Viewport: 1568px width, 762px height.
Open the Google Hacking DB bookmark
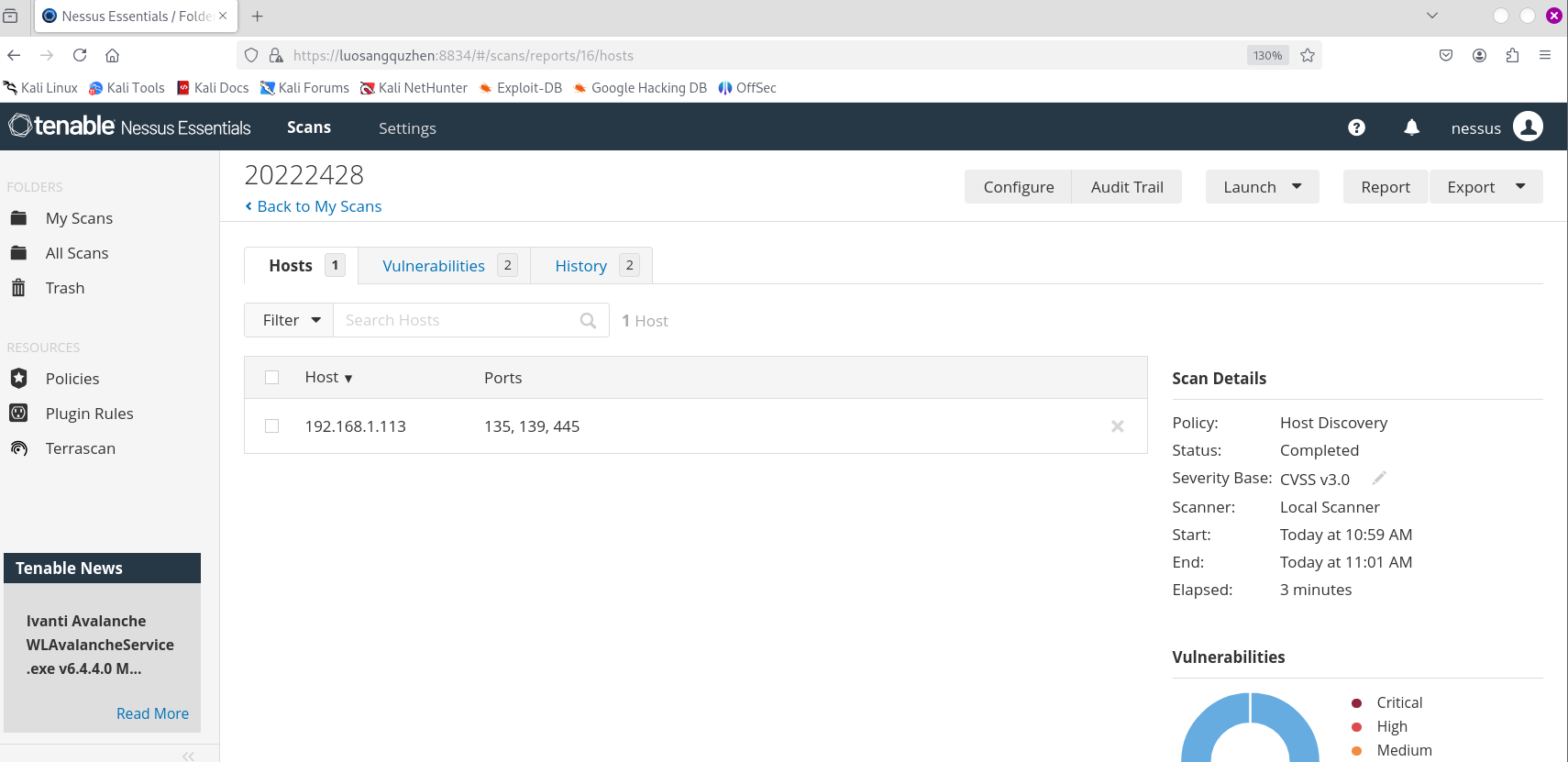(639, 88)
